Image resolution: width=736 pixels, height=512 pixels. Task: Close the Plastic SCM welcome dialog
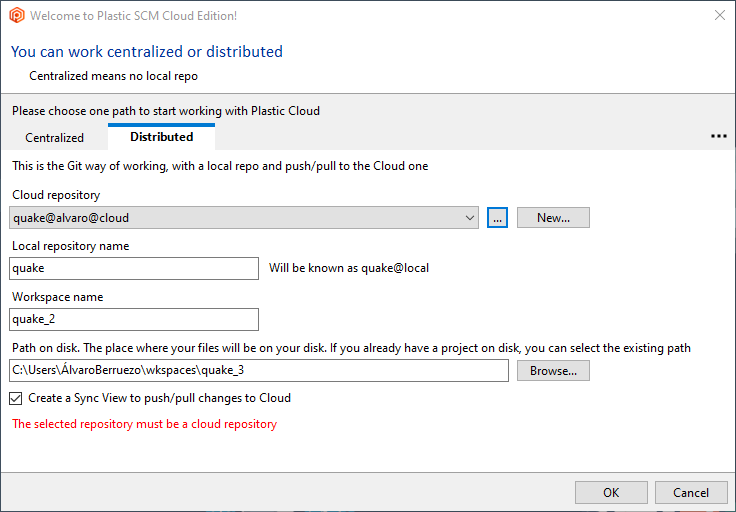coord(719,16)
